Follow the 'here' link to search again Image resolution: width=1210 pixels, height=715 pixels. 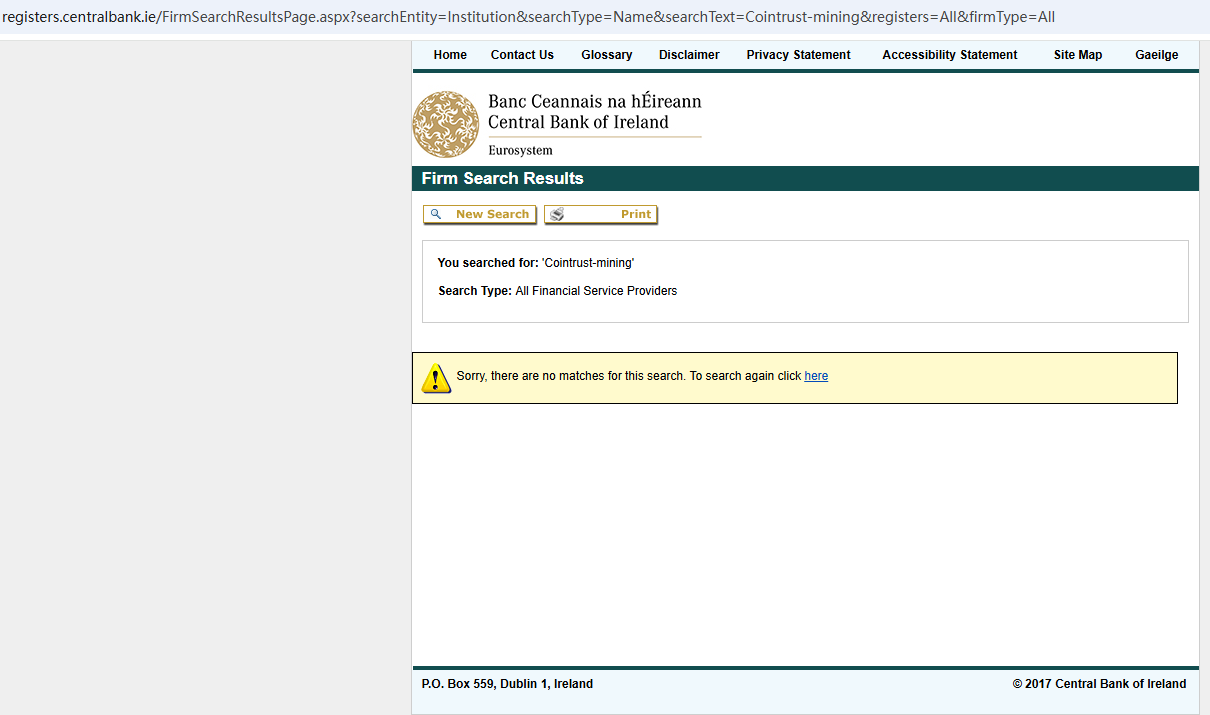pyautogui.click(x=816, y=376)
